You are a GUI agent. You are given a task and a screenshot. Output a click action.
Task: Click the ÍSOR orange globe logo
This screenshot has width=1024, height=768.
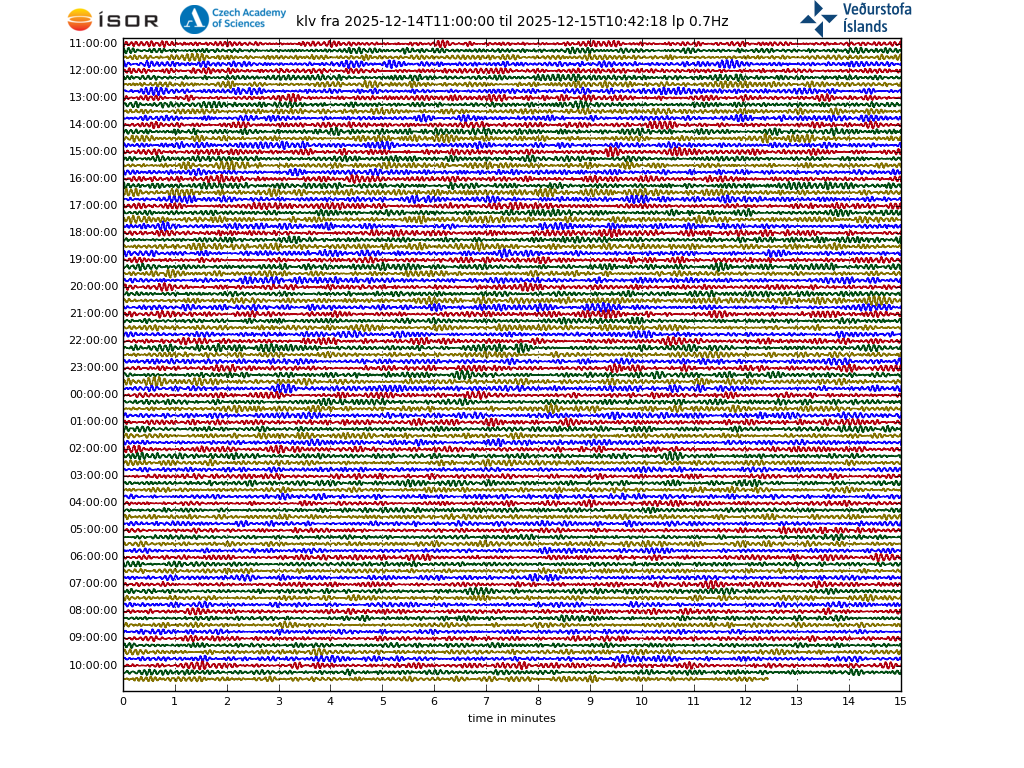tap(80, 20)
